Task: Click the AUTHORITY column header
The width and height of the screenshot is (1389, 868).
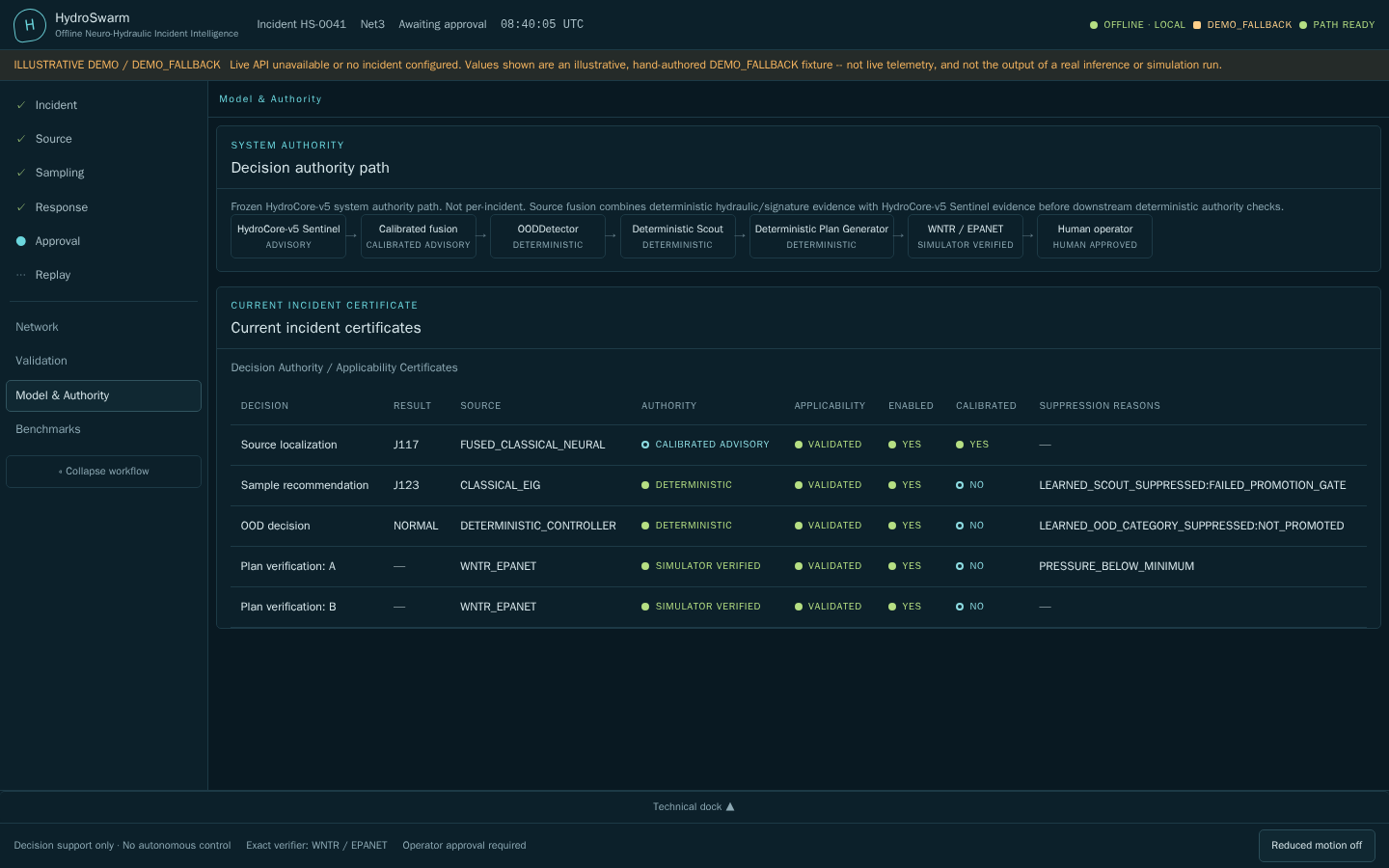Action: pyautogui.click(x=668, y=406)
